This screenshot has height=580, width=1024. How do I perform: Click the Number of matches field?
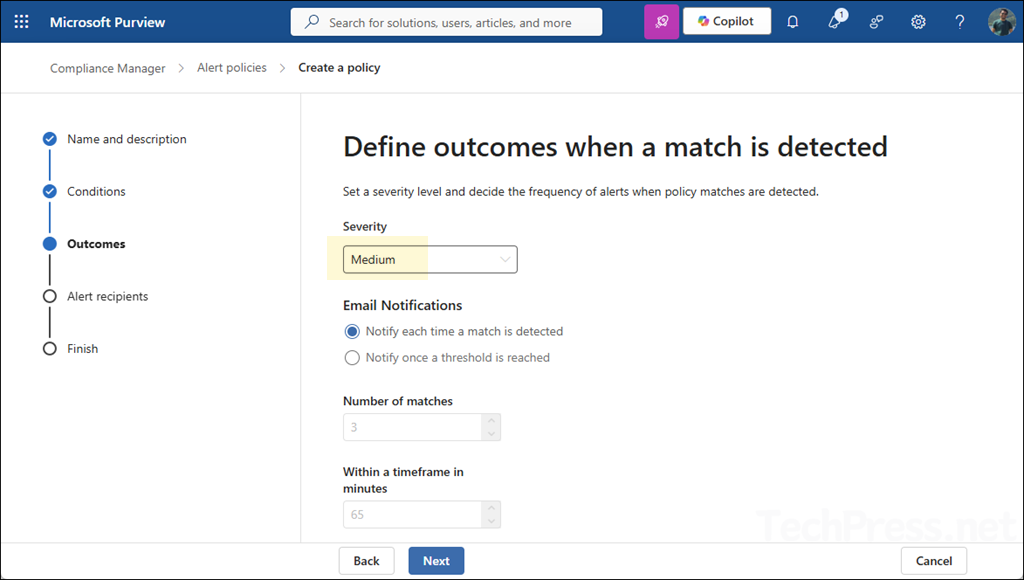pos(413,427)
